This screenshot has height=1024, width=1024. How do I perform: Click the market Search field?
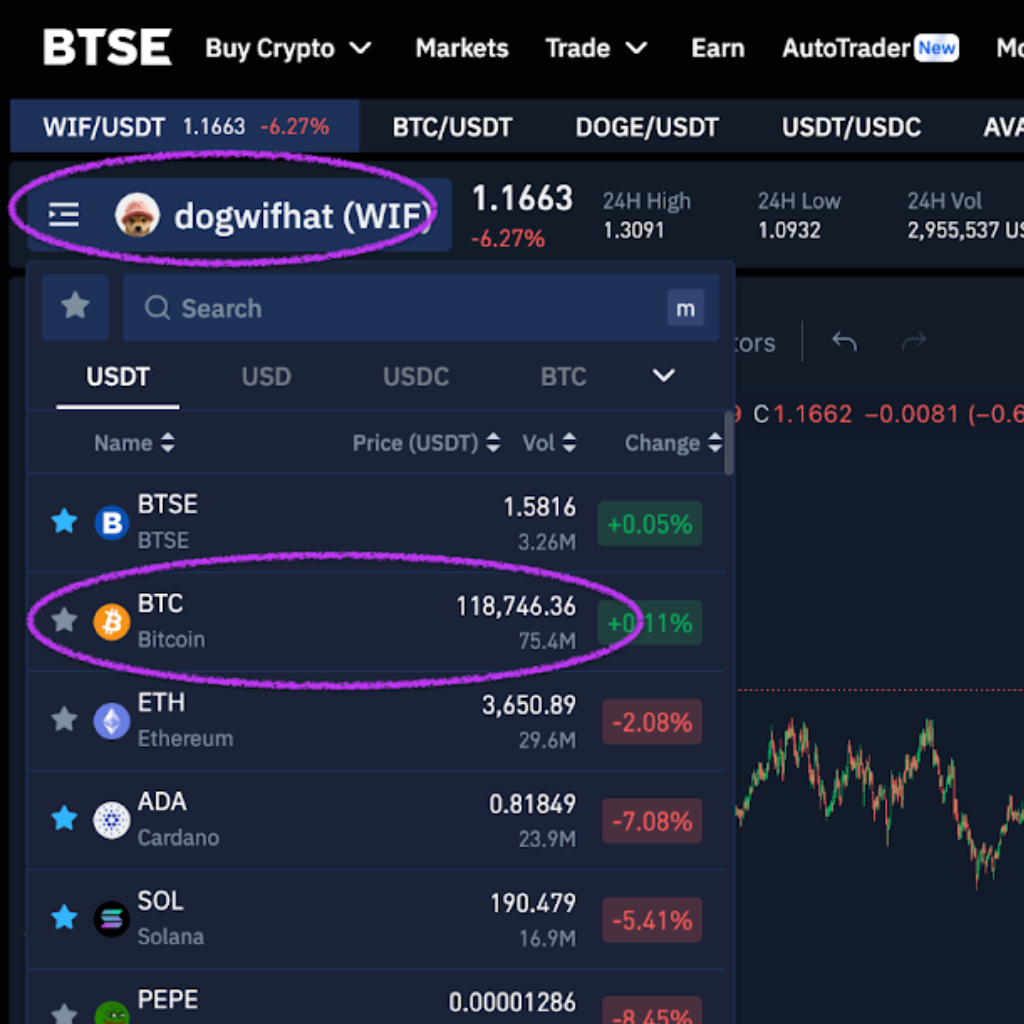click(400, 308)
